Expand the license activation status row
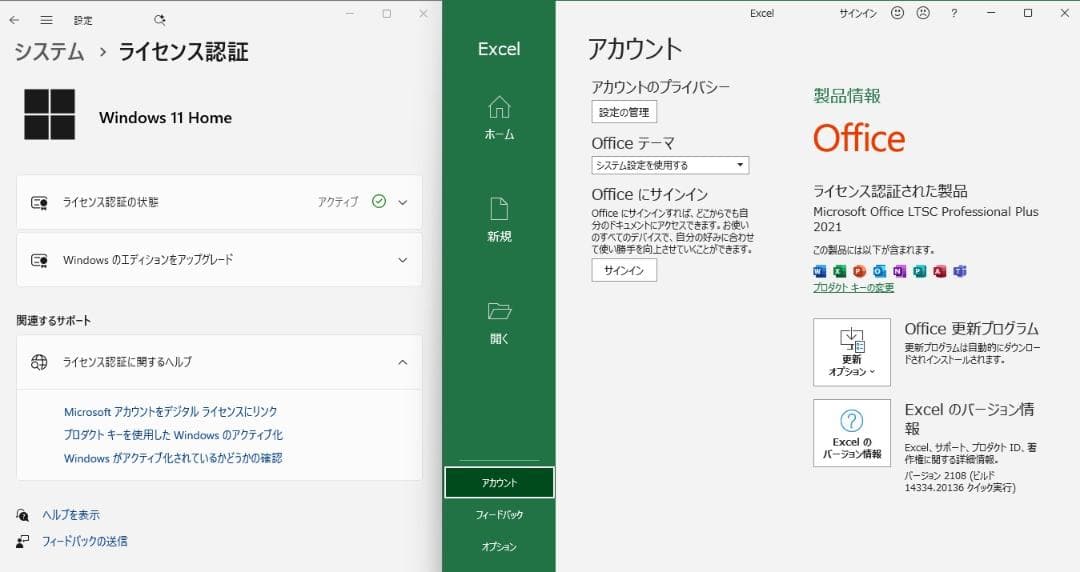 [403, 202]
